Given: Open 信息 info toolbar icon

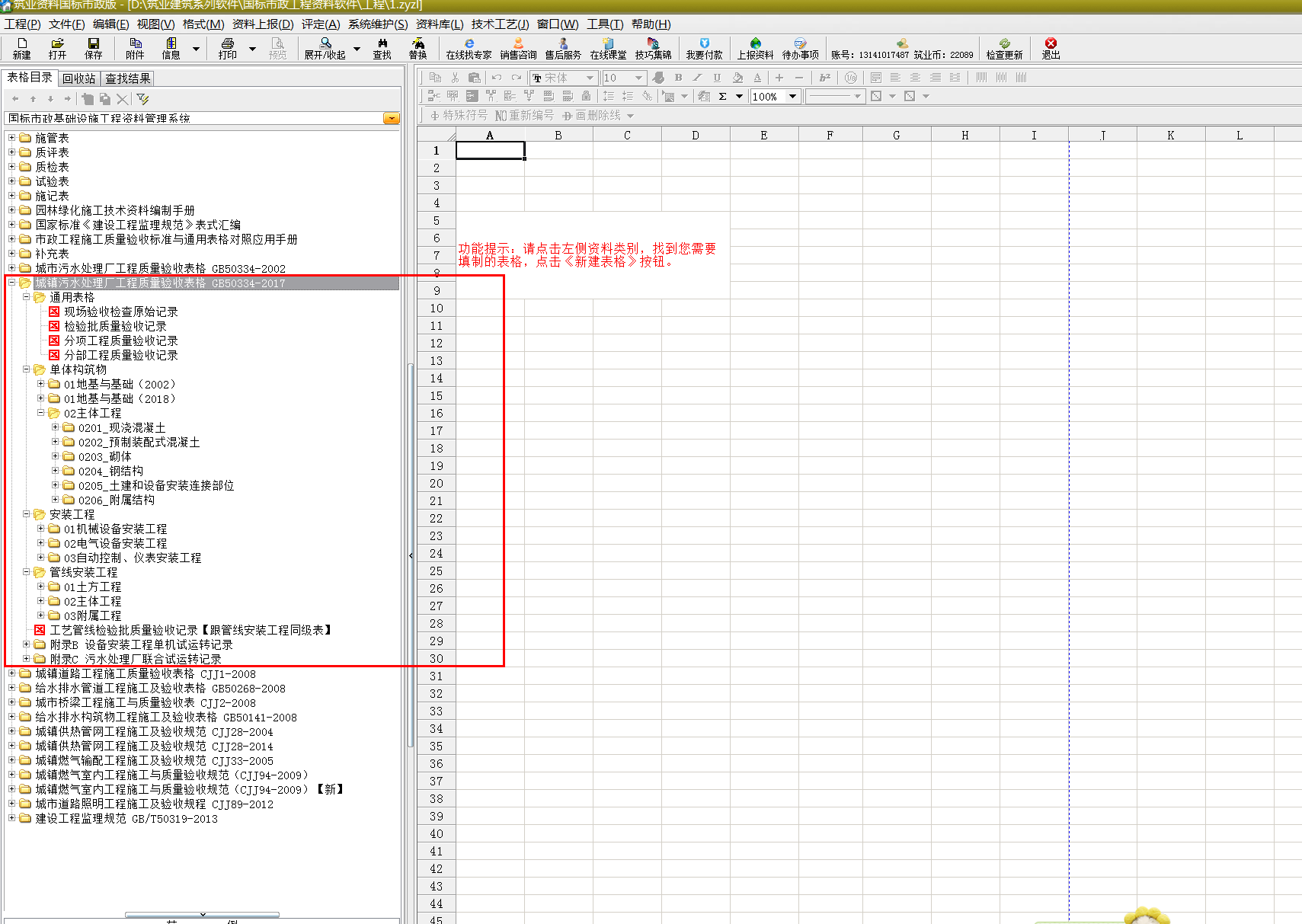Looking at the screenshot, I should tap(171, 48).
